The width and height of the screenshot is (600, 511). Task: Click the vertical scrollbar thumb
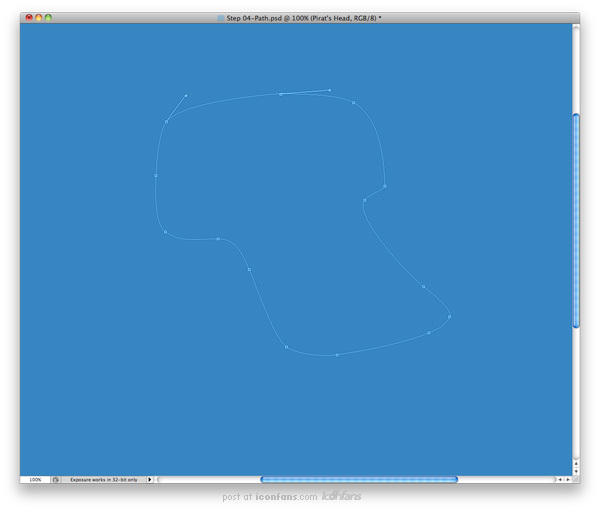coord(576,220)
